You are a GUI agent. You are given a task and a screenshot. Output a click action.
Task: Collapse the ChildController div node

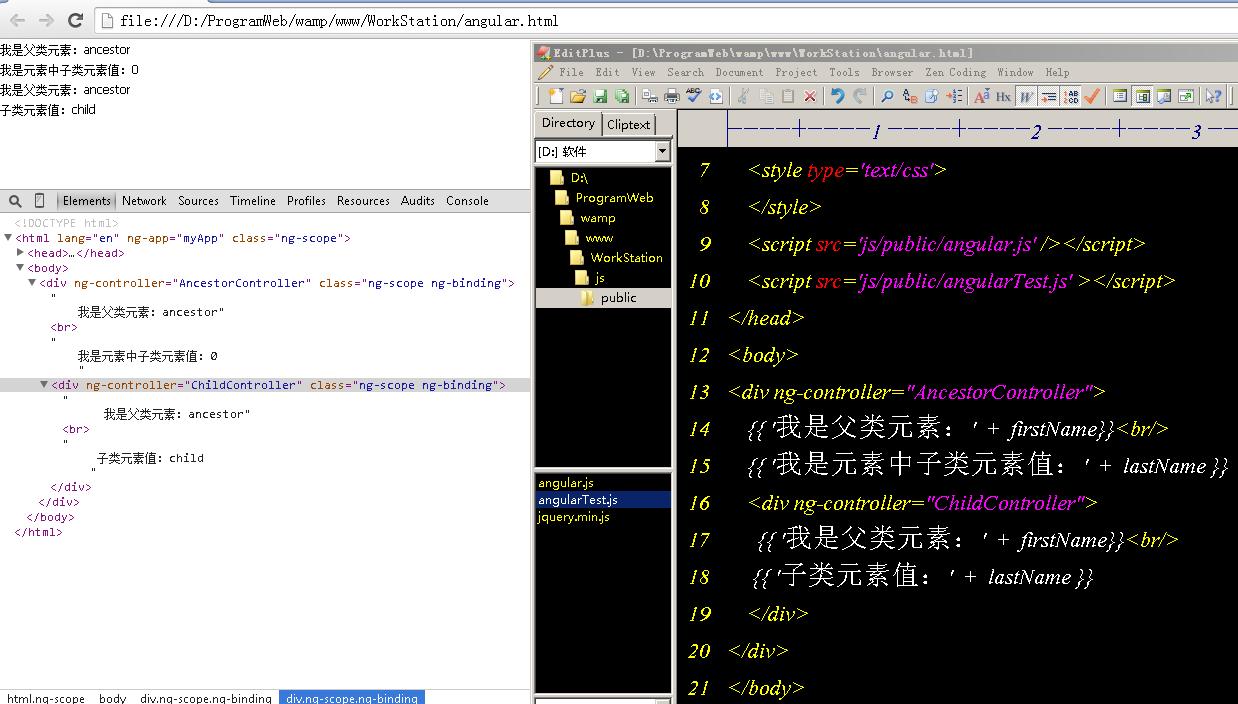[x=44, y=385]
